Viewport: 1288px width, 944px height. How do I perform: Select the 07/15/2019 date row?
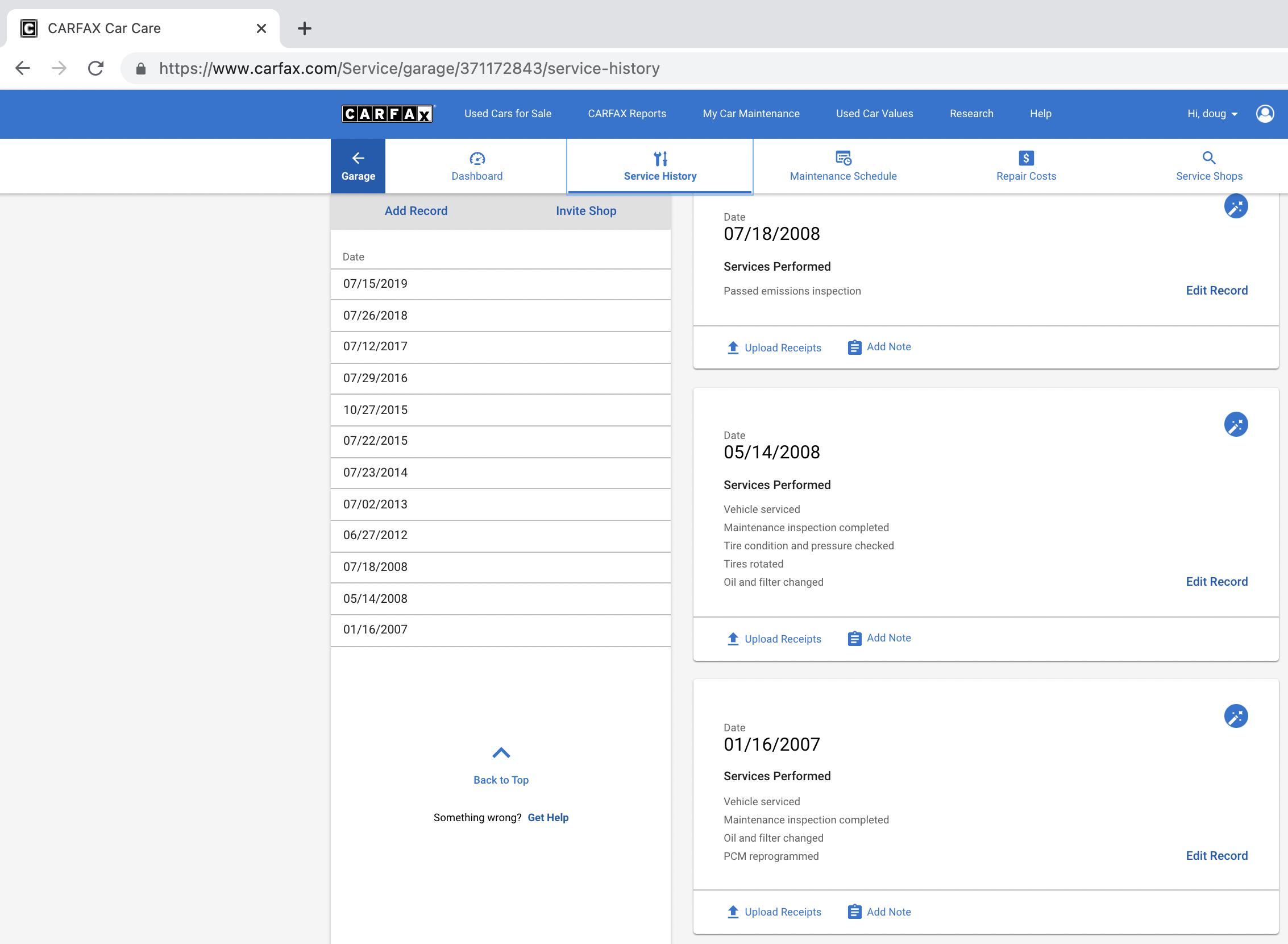coord(500,284)
